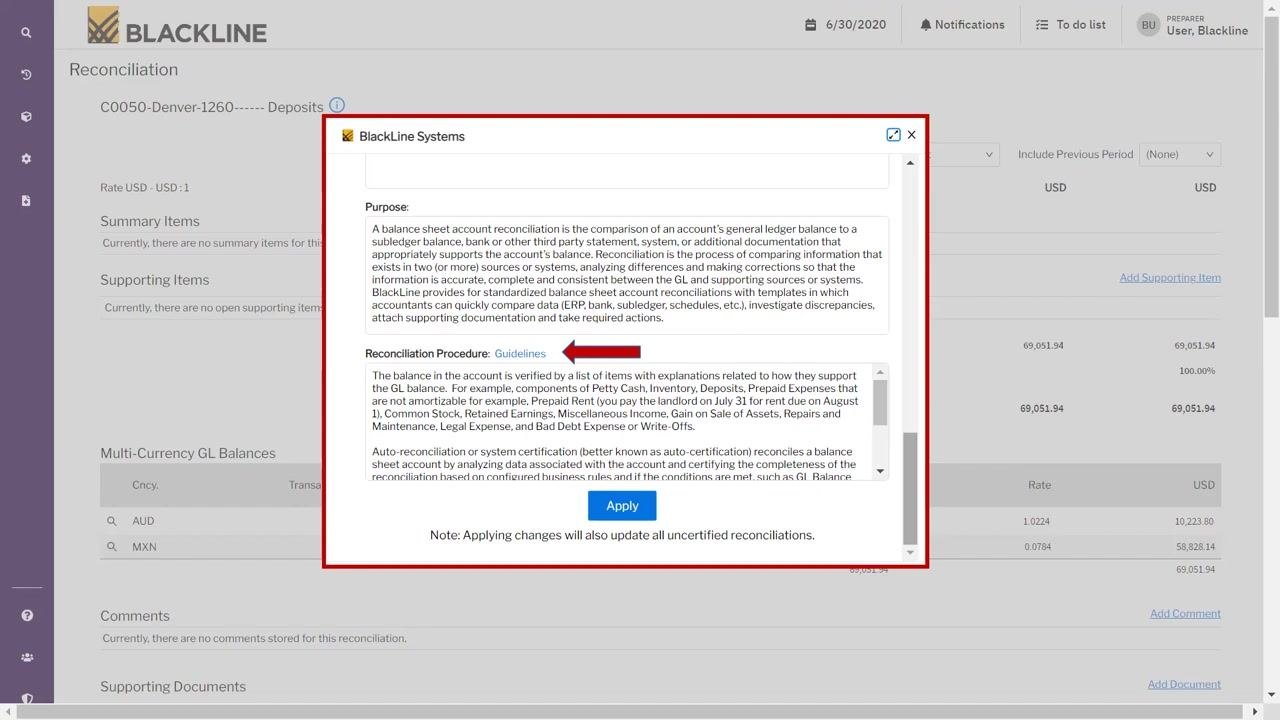Screen dimensions: 1280x720
Task: Open Notifications
Action: (x=962, y=25)
